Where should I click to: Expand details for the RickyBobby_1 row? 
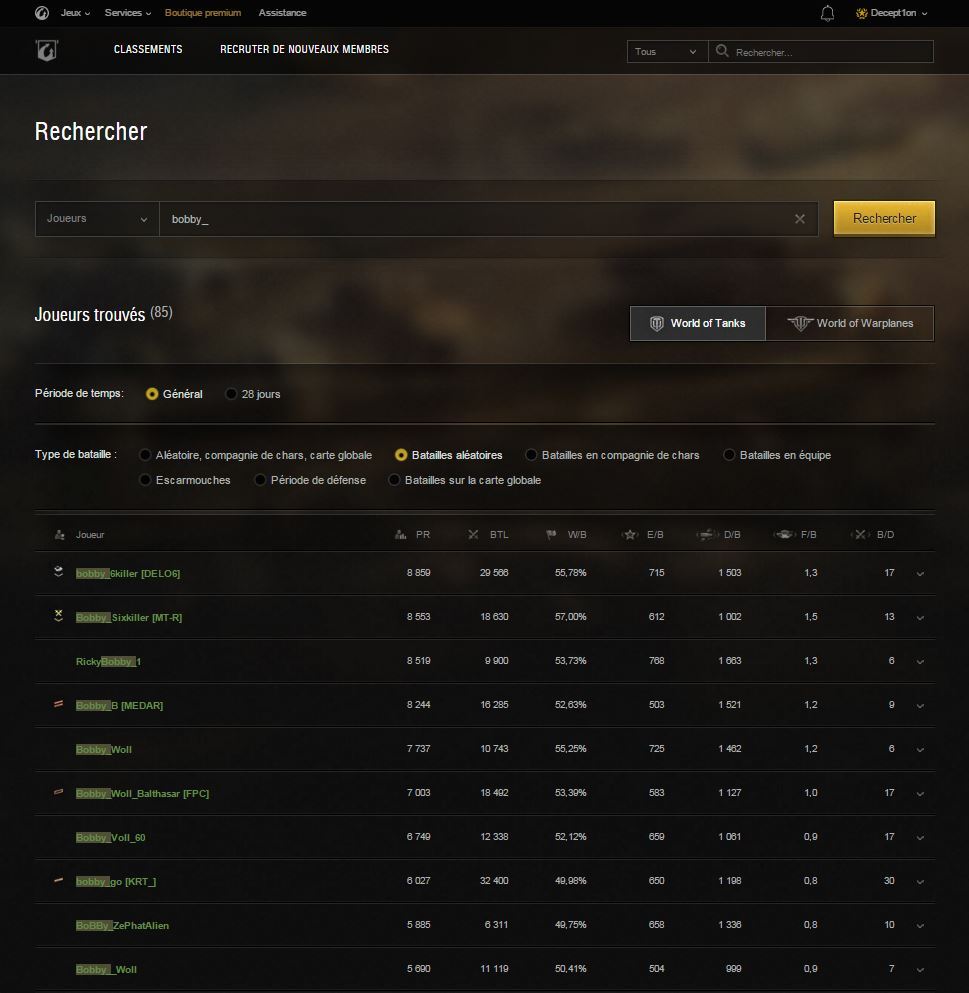click(x=920, y=662)
